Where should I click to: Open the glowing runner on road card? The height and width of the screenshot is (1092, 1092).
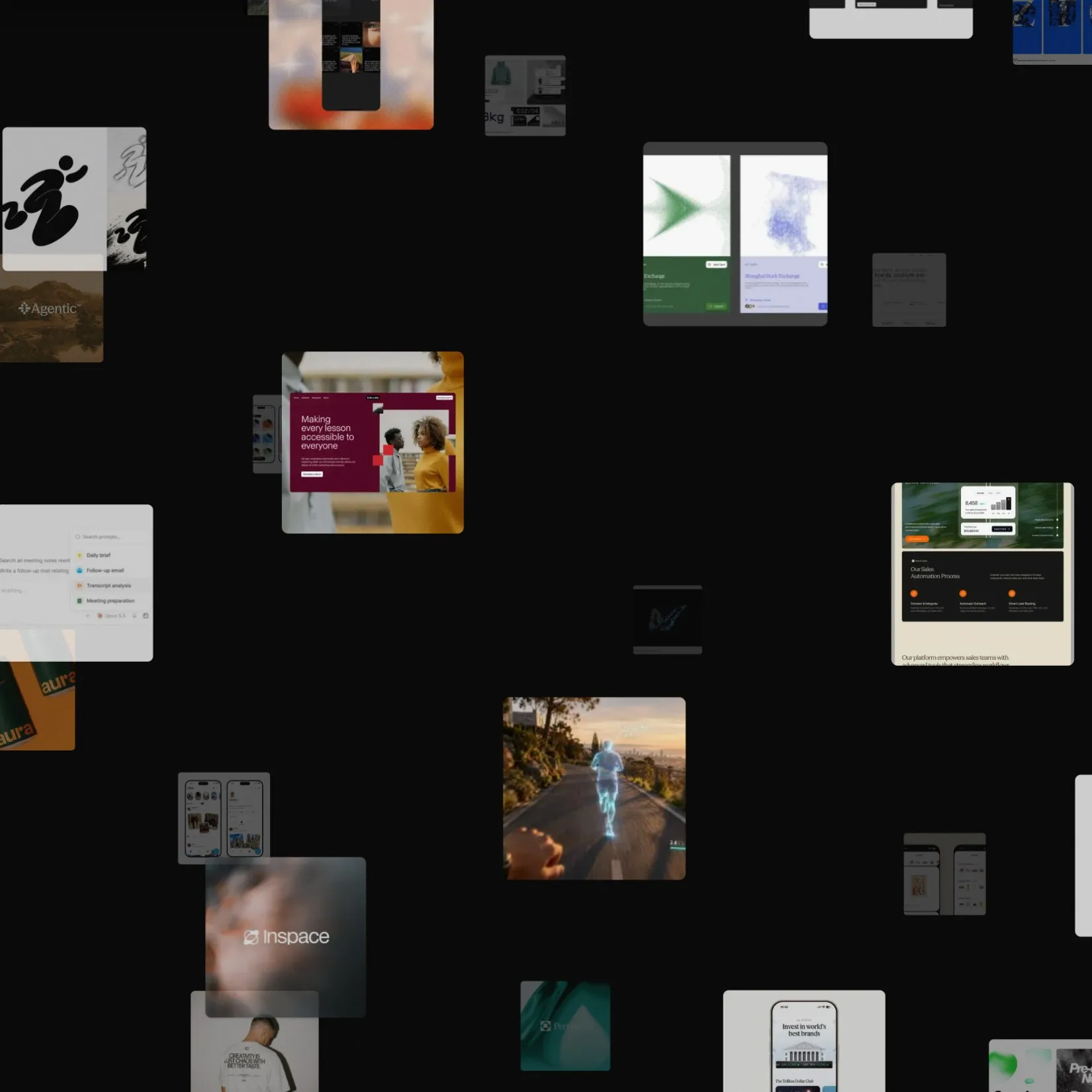point(594,788)
